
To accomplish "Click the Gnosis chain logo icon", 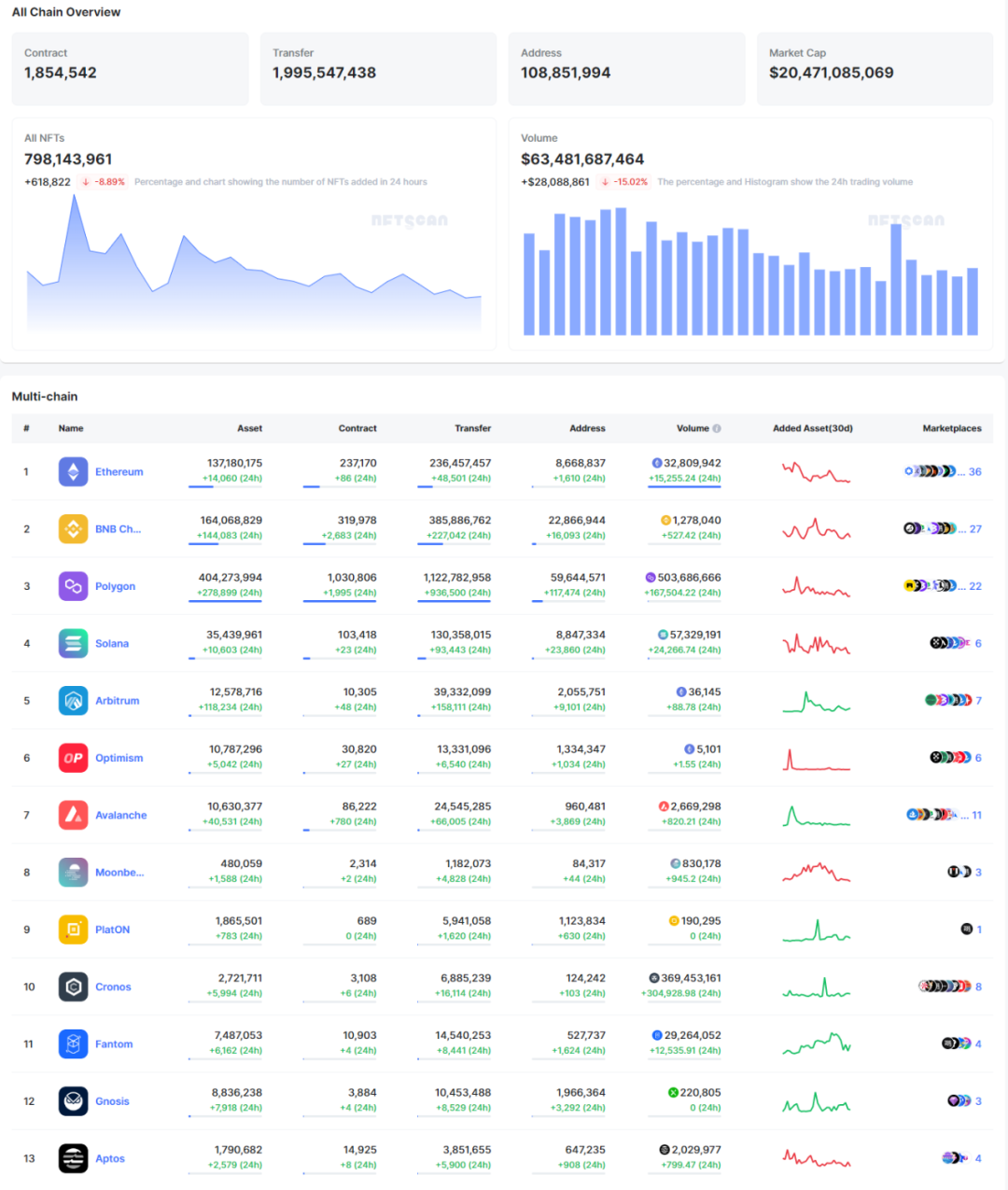I will 73,1101.
